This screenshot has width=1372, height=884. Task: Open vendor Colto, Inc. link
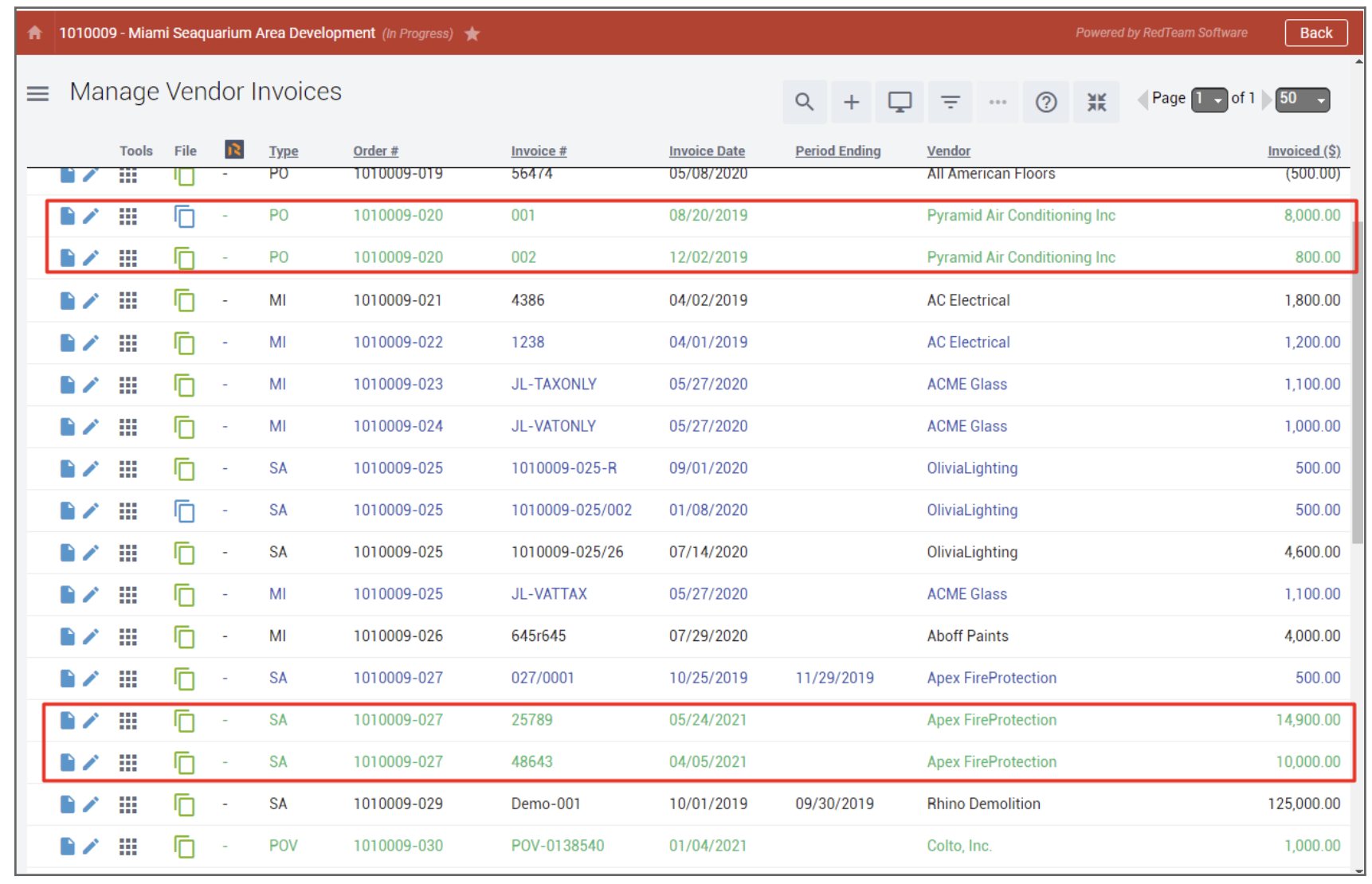[959, 847]
